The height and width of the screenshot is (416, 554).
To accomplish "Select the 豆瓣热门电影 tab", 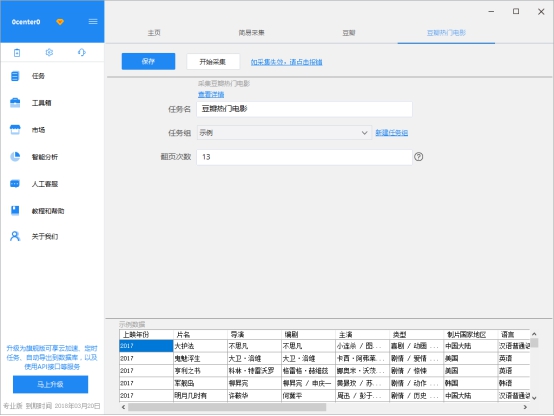I will click(x=446, y=33).
